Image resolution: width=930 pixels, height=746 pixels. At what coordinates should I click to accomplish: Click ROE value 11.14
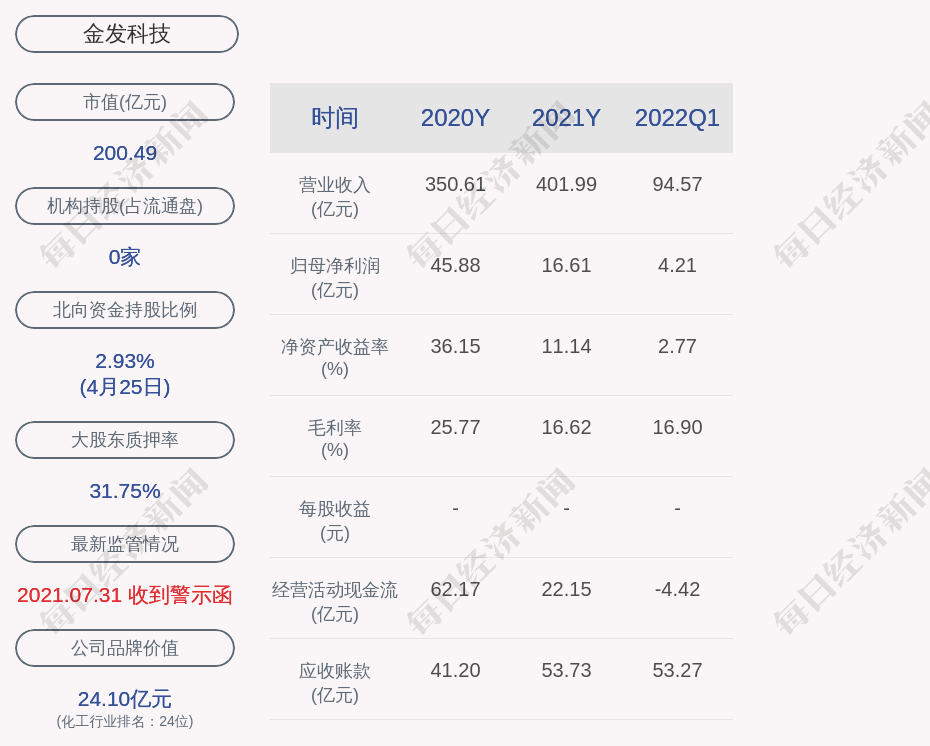tap(566, 346)
